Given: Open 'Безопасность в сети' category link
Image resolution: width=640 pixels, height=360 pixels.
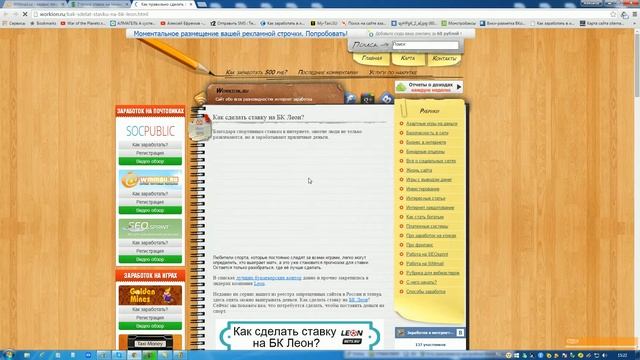Looking at the screenshot, I should pos(427,133).
